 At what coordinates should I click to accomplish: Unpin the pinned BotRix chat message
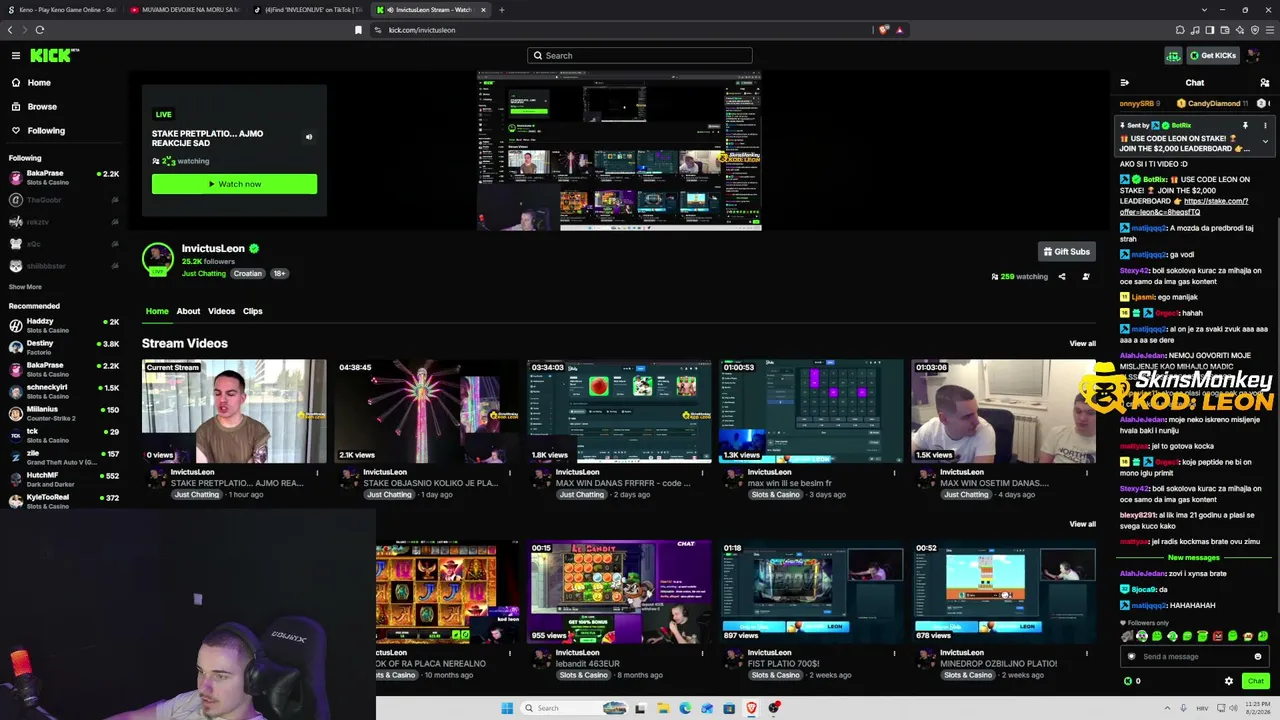point(1245,125)
